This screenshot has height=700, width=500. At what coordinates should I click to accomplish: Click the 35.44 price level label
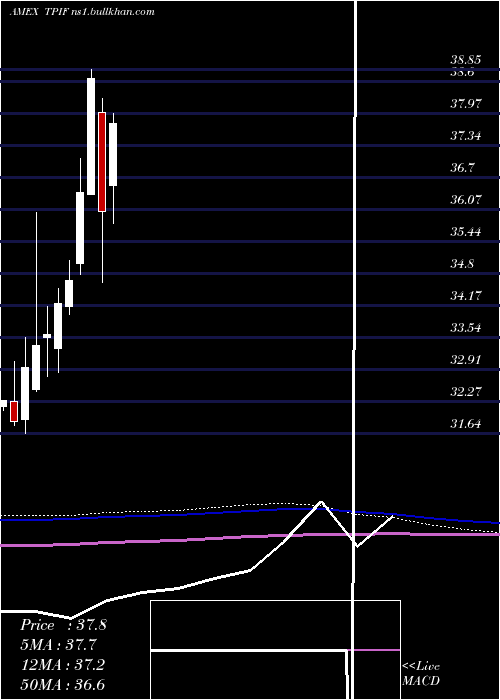466,232
